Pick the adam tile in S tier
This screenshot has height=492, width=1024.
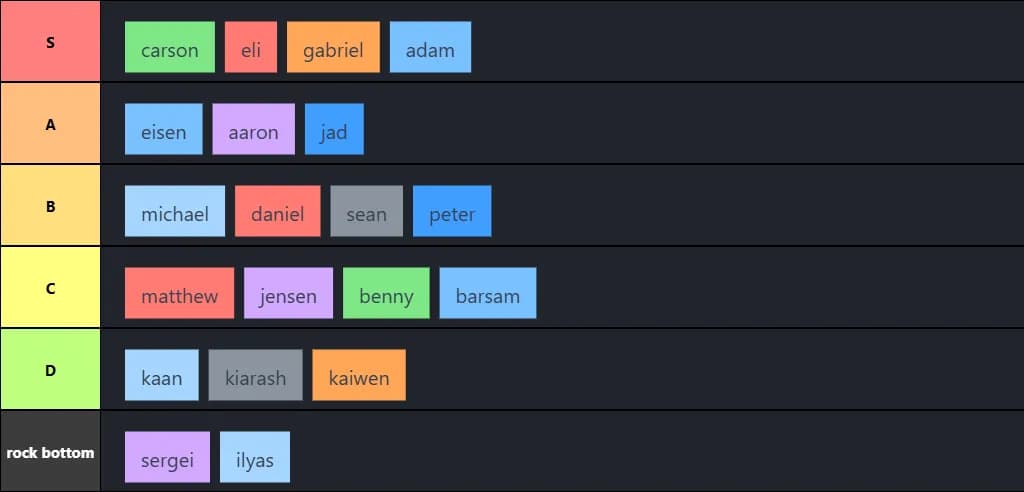point(430,47)
